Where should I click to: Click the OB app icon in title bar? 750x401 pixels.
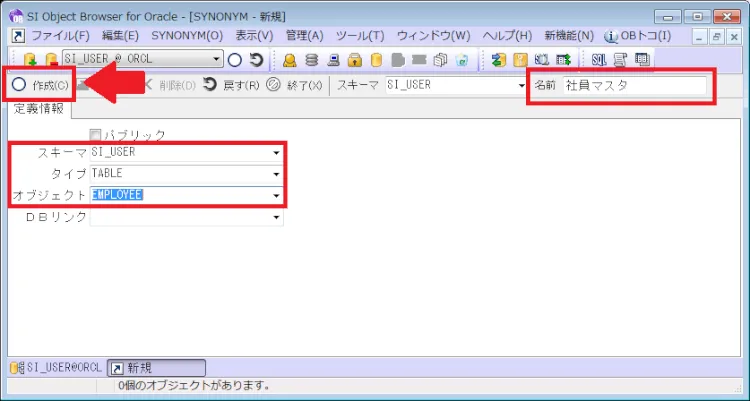[16, 17]
